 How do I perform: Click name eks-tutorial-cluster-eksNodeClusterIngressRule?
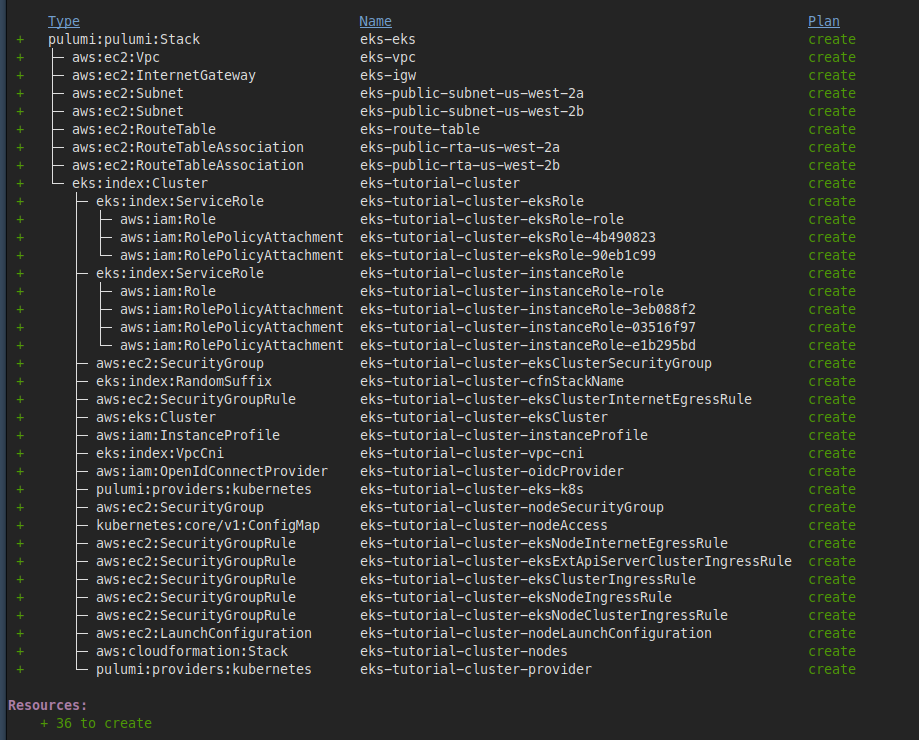click(543, 616)
